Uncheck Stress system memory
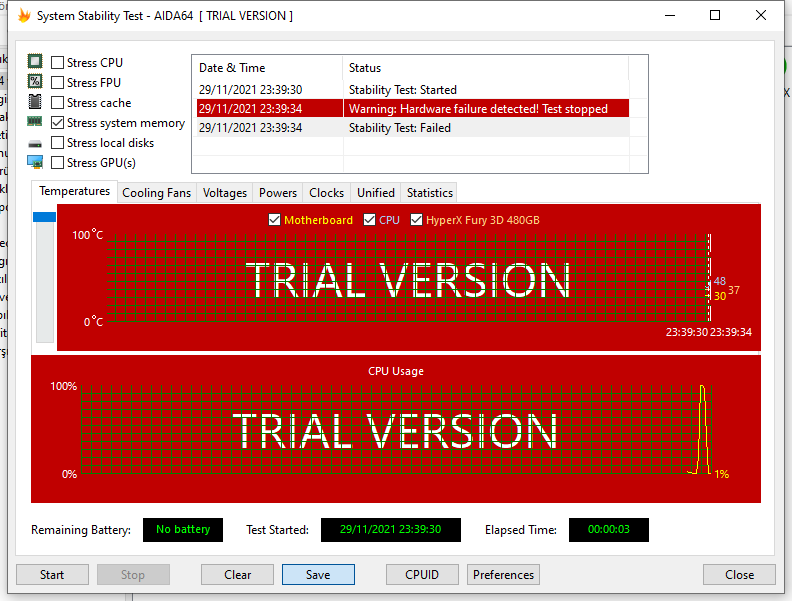This screenshot has height=601, width=792. pyautogui.click(x=58, y=123)
